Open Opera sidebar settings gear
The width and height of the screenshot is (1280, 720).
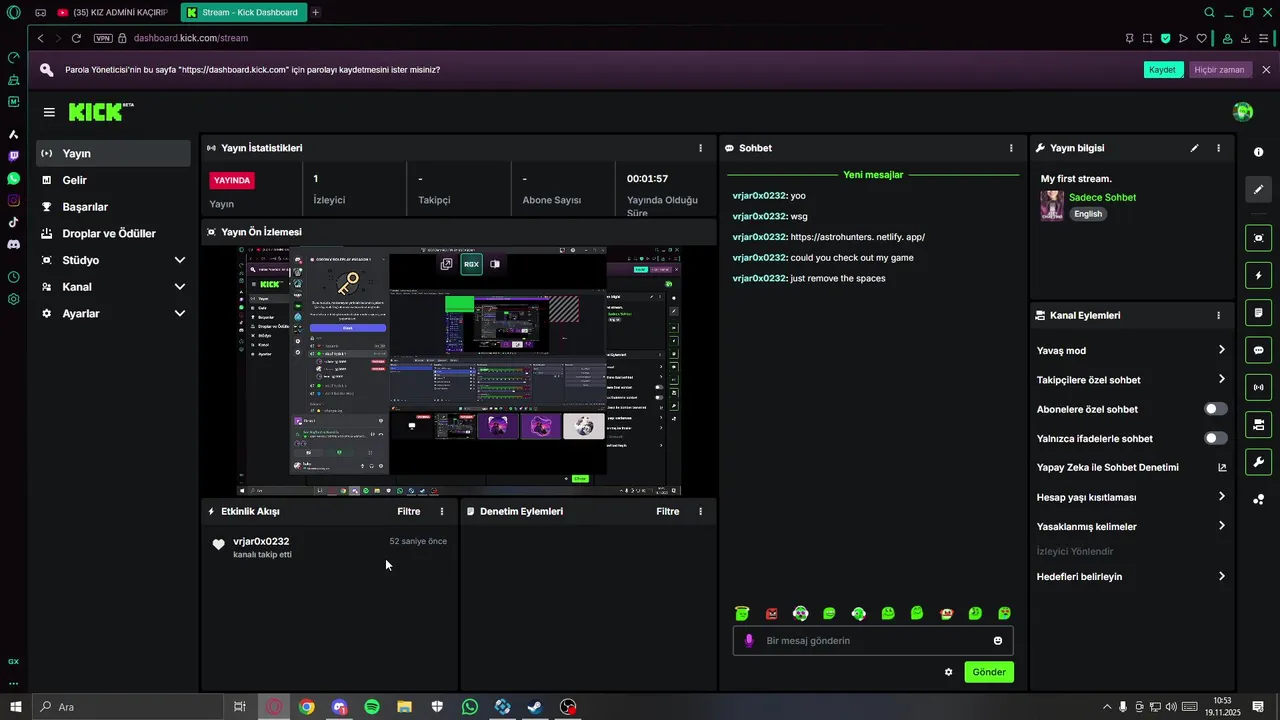(x=13, y=299)
